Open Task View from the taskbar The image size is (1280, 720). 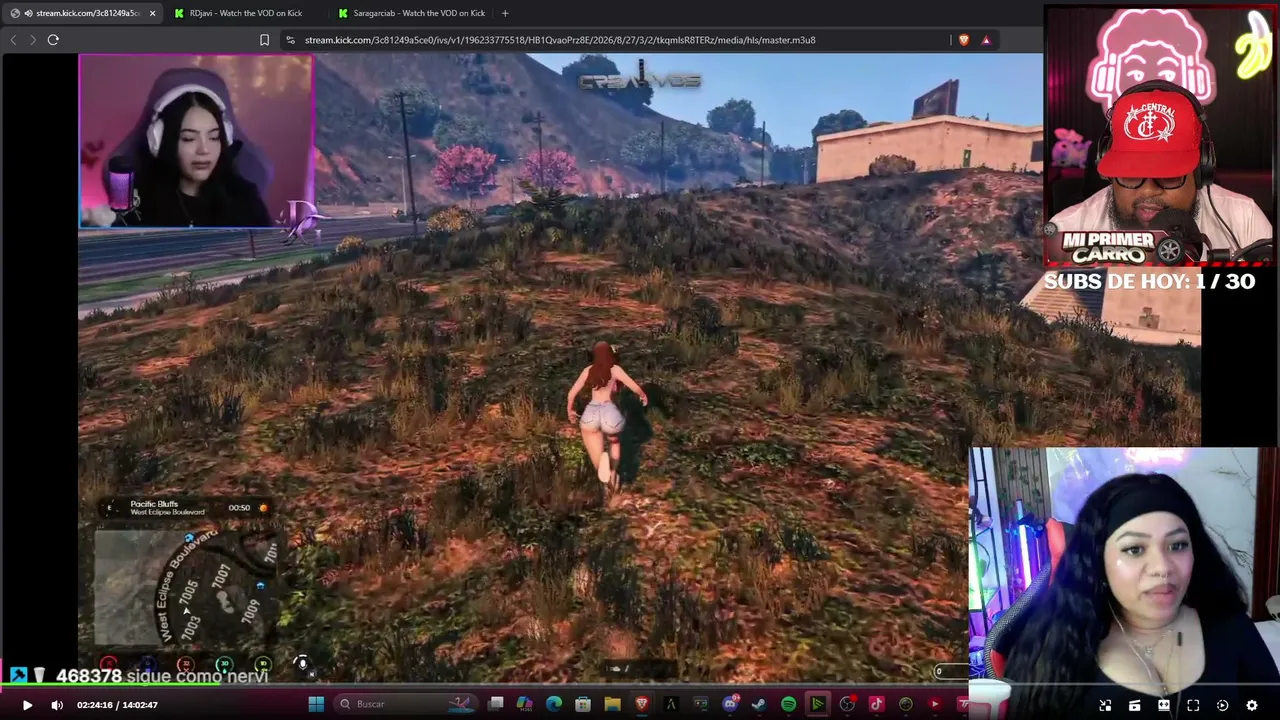[495, 704]
